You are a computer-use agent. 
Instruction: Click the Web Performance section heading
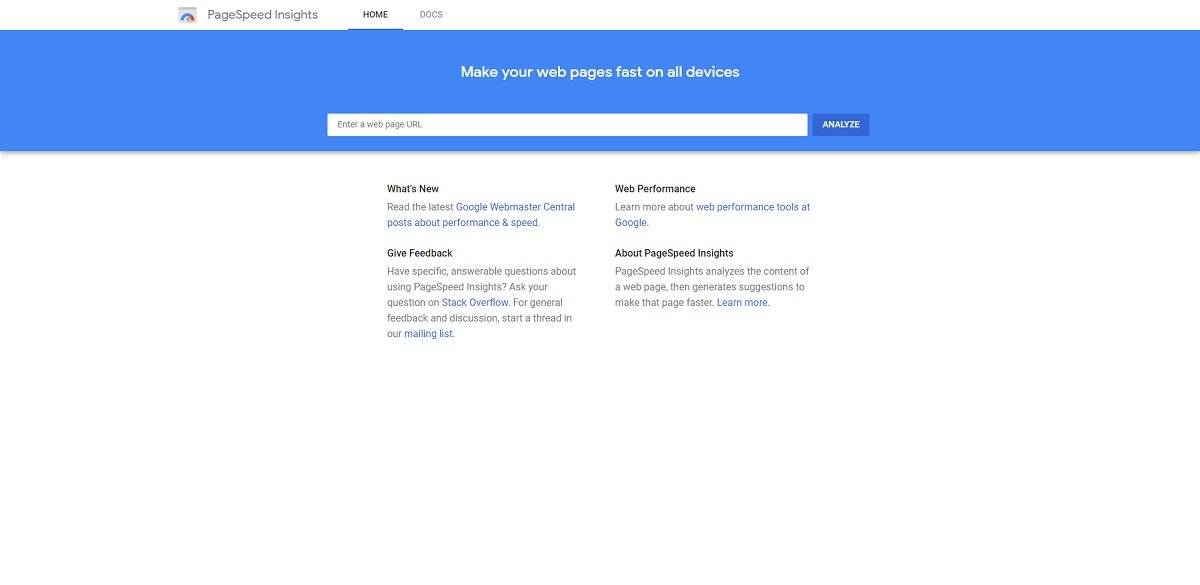coord(655,188)
